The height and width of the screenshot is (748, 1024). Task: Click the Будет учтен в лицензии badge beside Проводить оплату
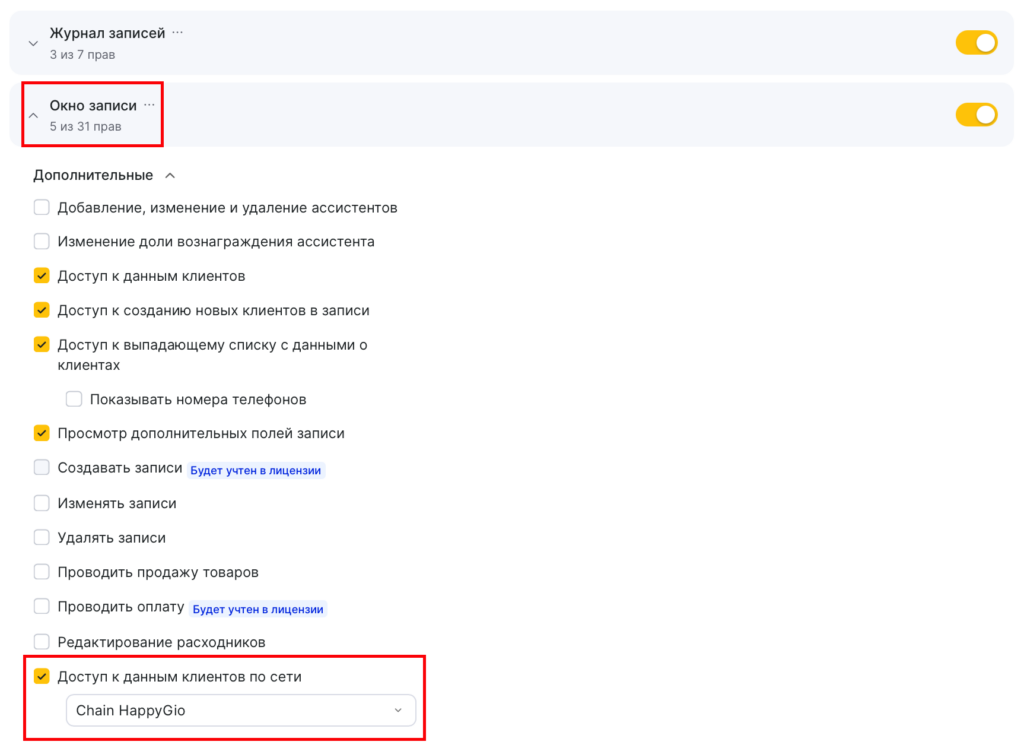tap(258, 608)
